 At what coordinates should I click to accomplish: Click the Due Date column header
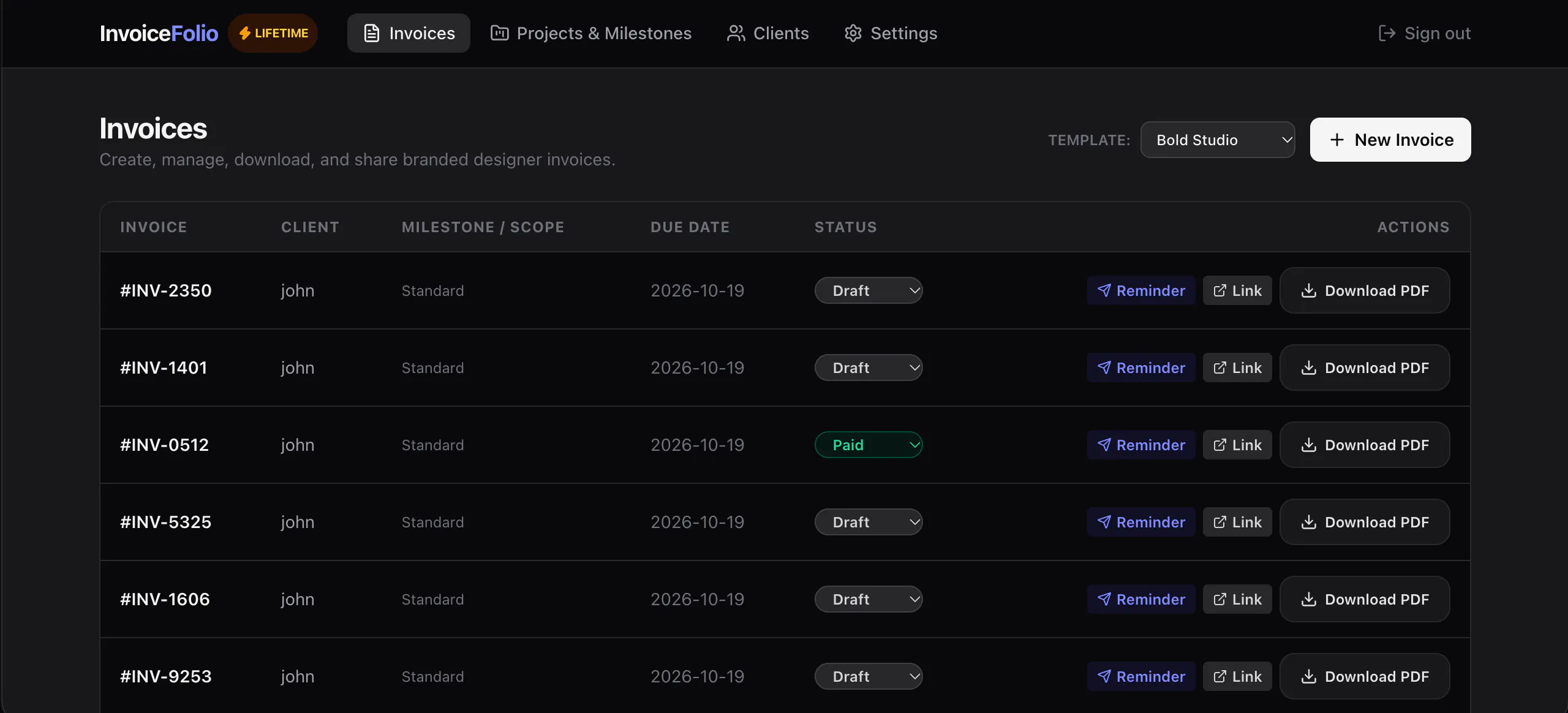690,227
